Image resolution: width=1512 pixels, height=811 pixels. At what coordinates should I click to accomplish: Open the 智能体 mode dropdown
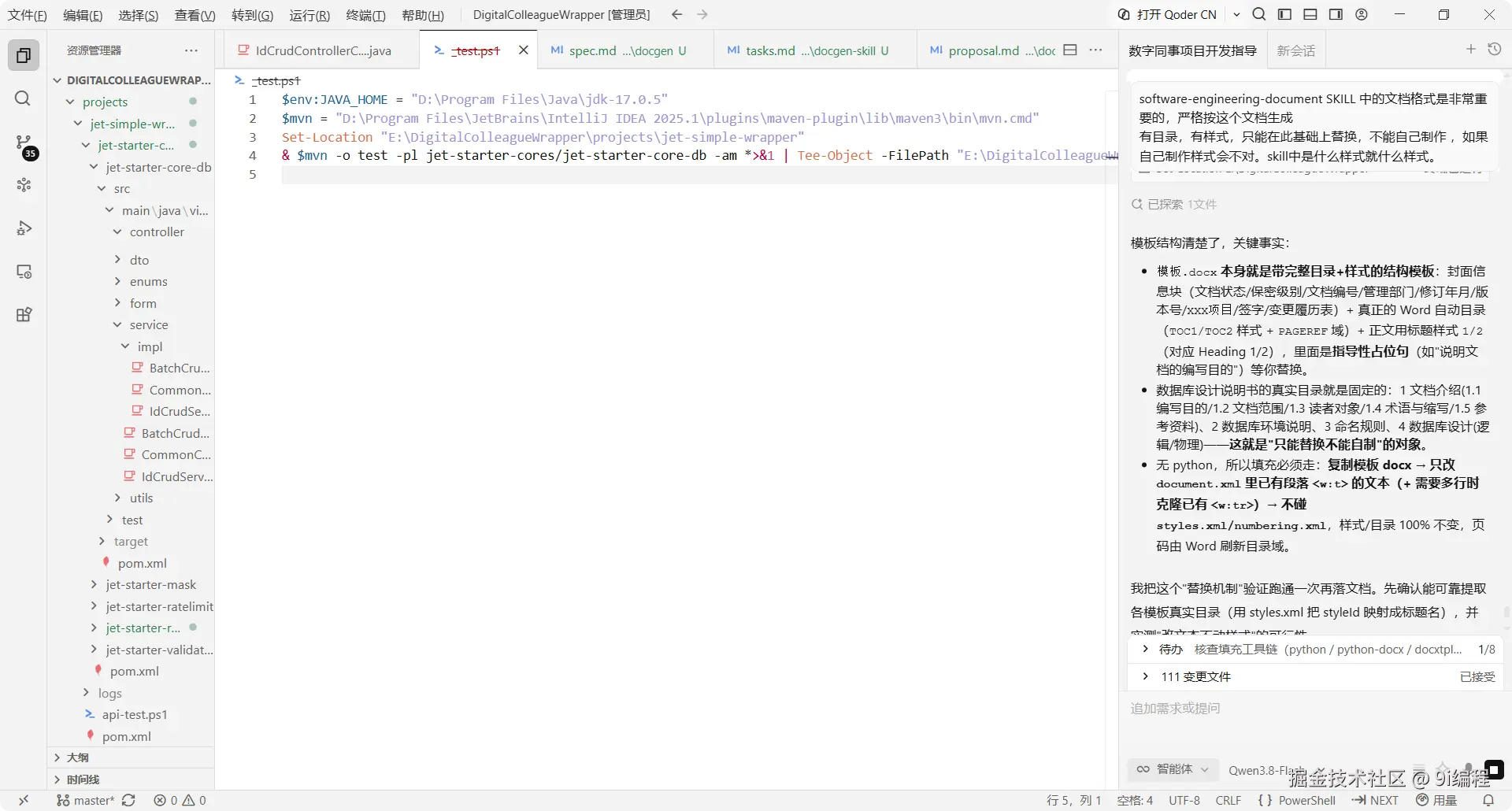pos(1173,769)
